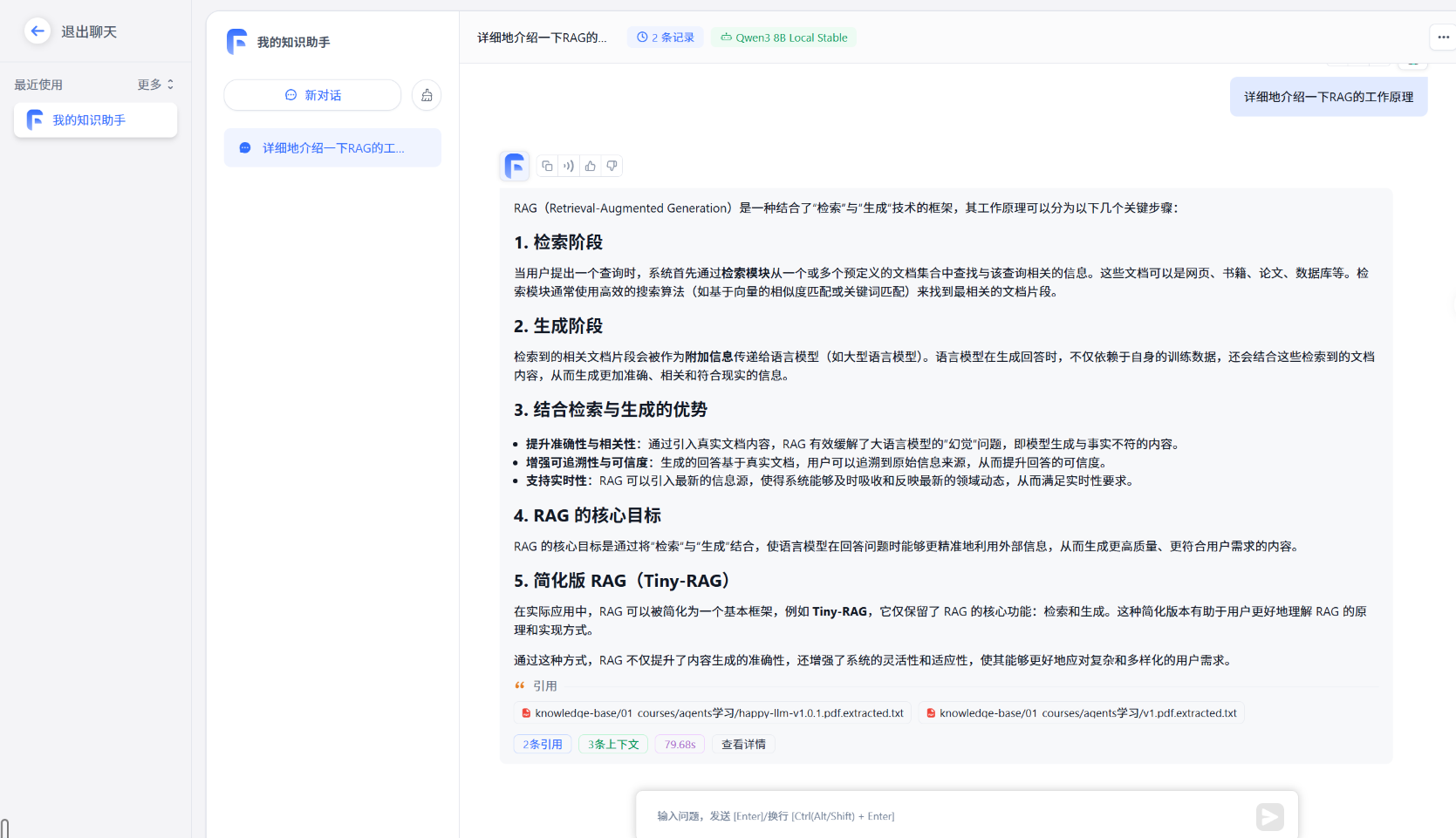Click the 2条引用 tag
The width and height of the screenshot is (1456, 838).
pos(543,744)
